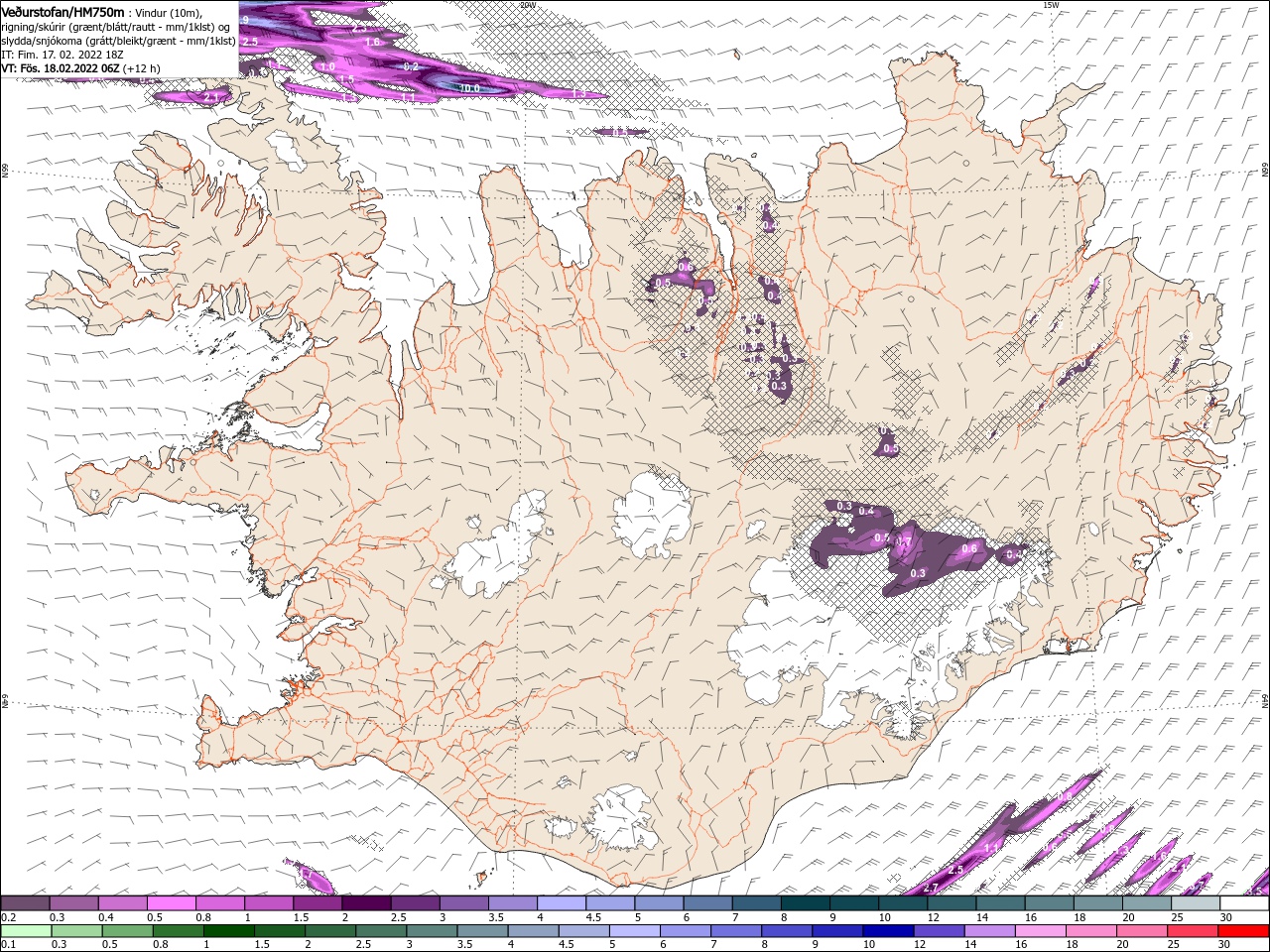Pick the palest green 0.1 swatch in the bottom legend
Screen dimensions: 1270x952
26,931
